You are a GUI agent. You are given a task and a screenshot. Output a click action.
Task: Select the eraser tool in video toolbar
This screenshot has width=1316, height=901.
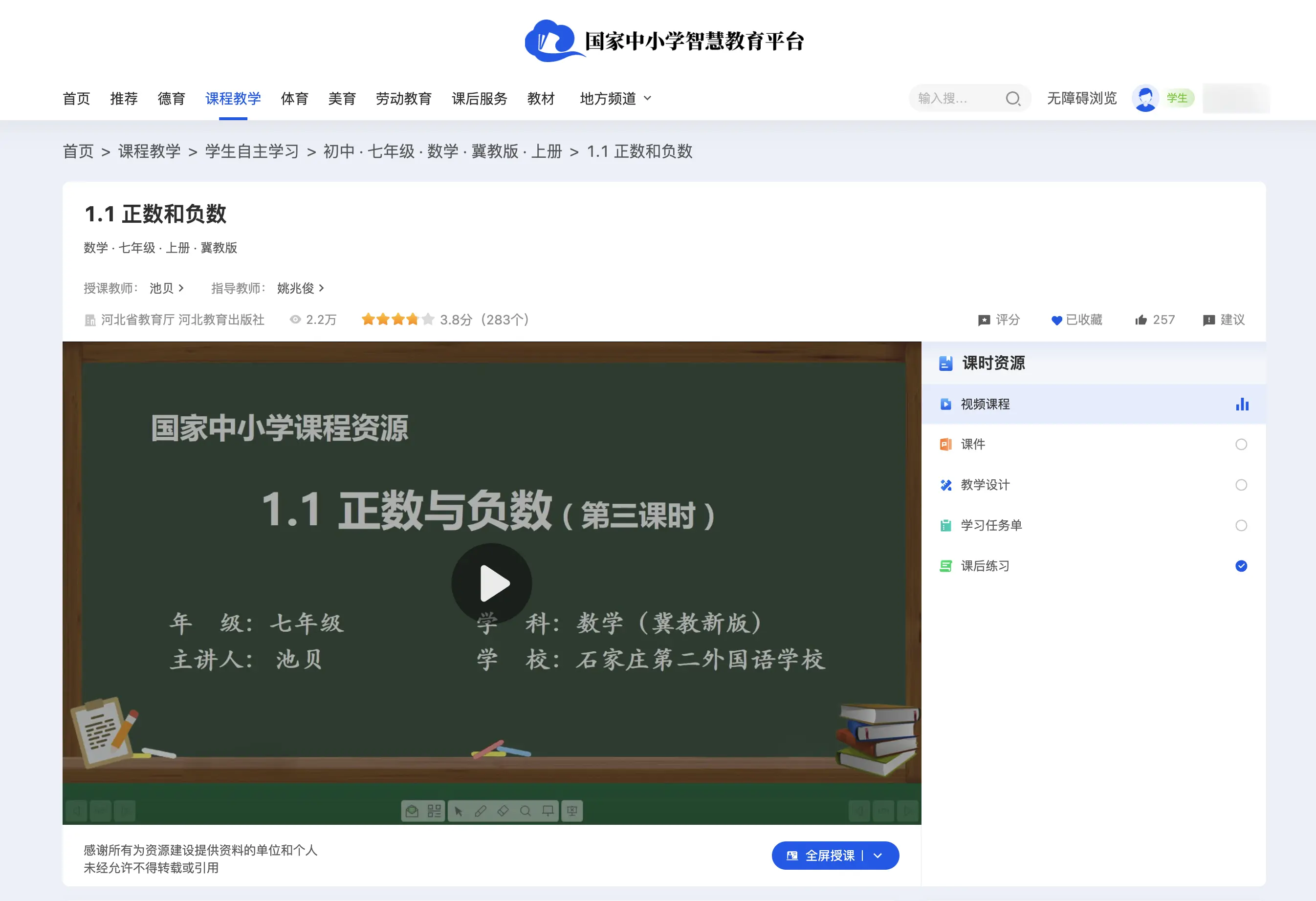pyautogui.click(x=503, y=811)
